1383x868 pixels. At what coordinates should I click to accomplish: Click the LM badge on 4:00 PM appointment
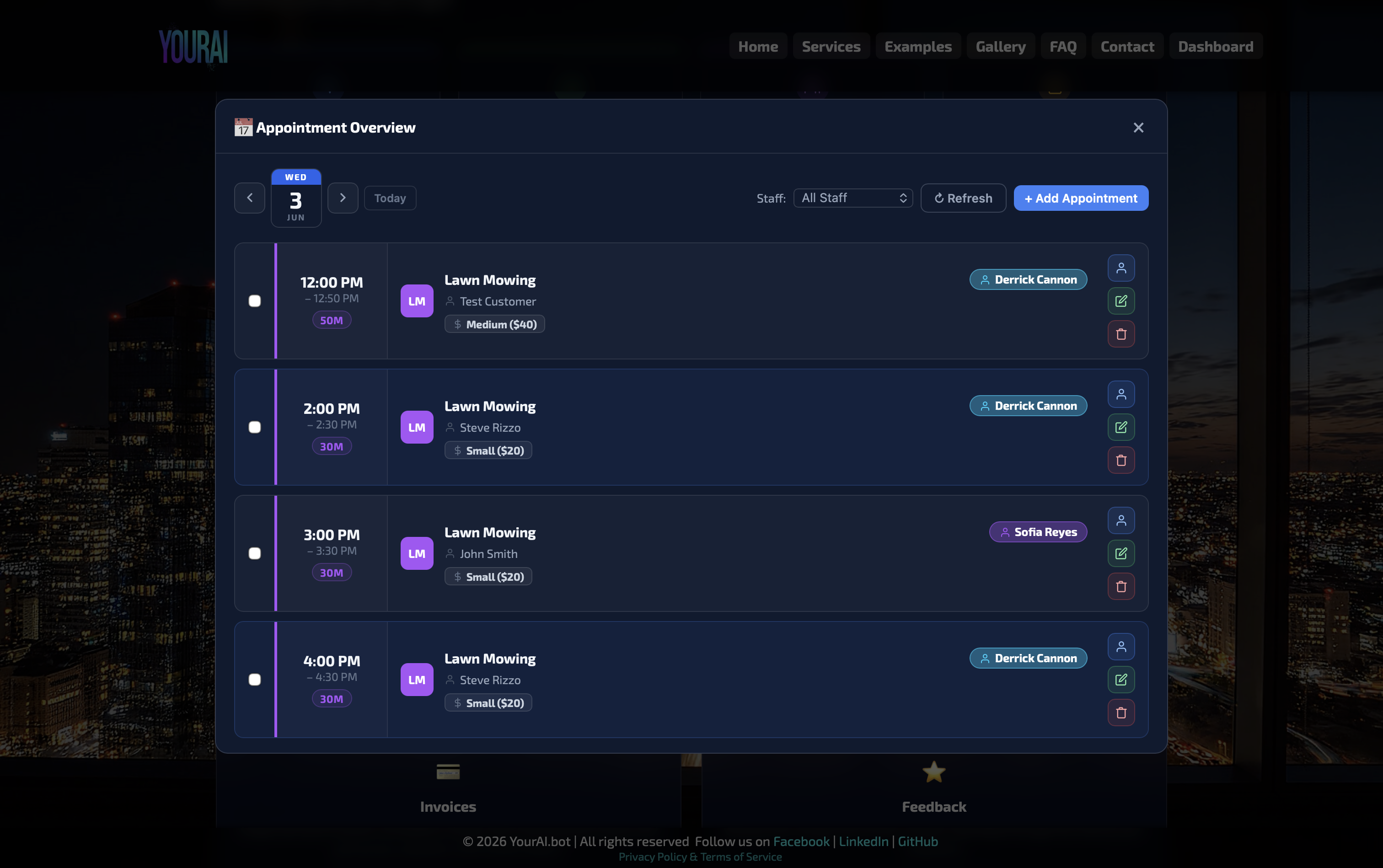pos(417,680)
